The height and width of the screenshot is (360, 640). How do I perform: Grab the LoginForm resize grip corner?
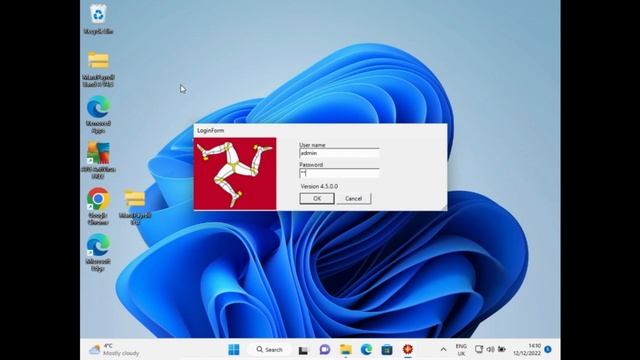click(444, 208)
